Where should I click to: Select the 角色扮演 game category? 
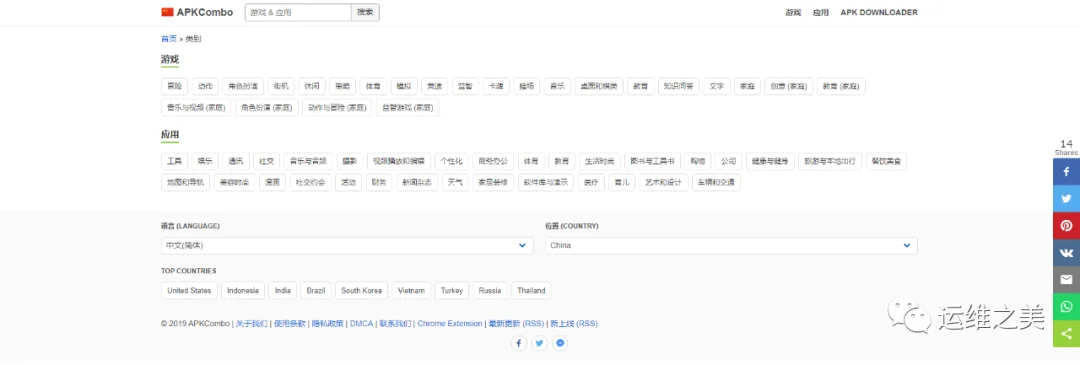pos(242,86)
